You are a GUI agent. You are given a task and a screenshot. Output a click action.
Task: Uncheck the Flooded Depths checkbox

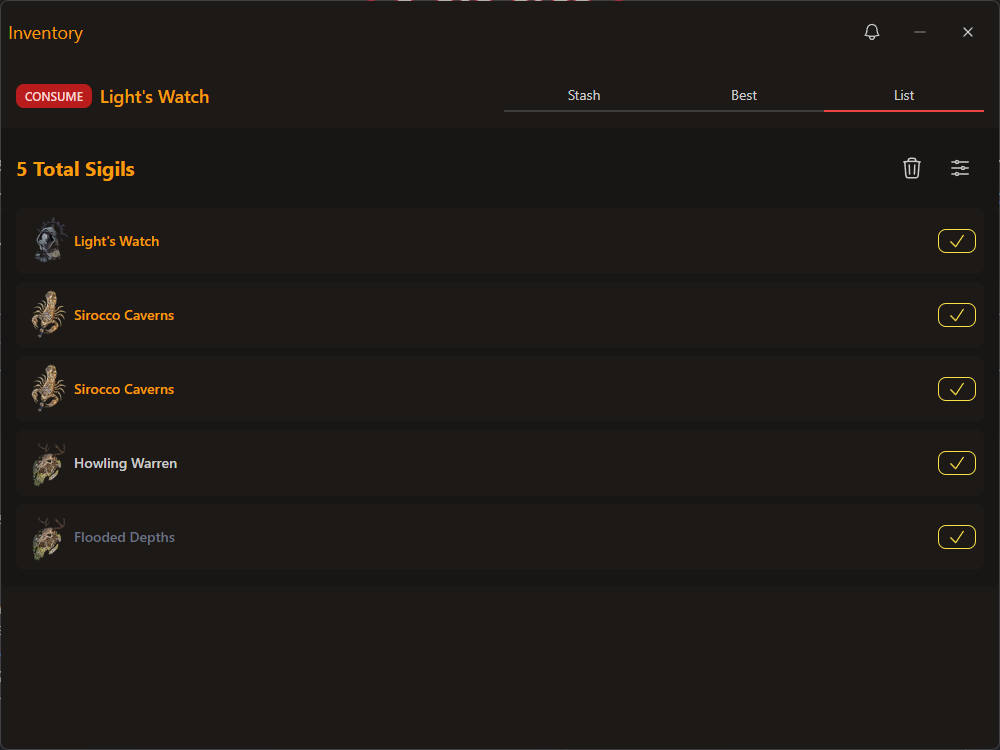[x=956, y=537]
